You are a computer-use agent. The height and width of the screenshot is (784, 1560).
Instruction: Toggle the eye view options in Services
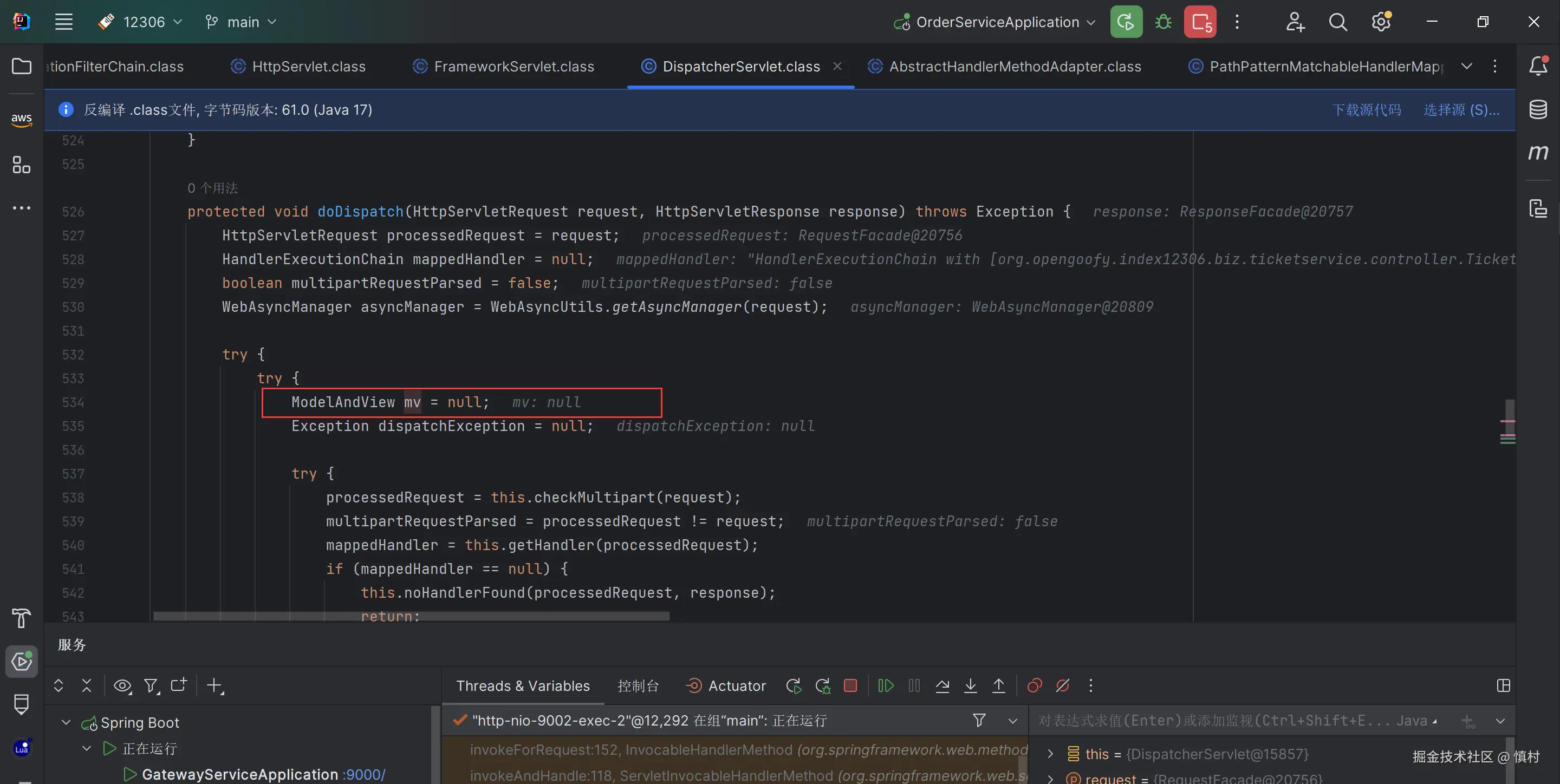pos(122,685)
